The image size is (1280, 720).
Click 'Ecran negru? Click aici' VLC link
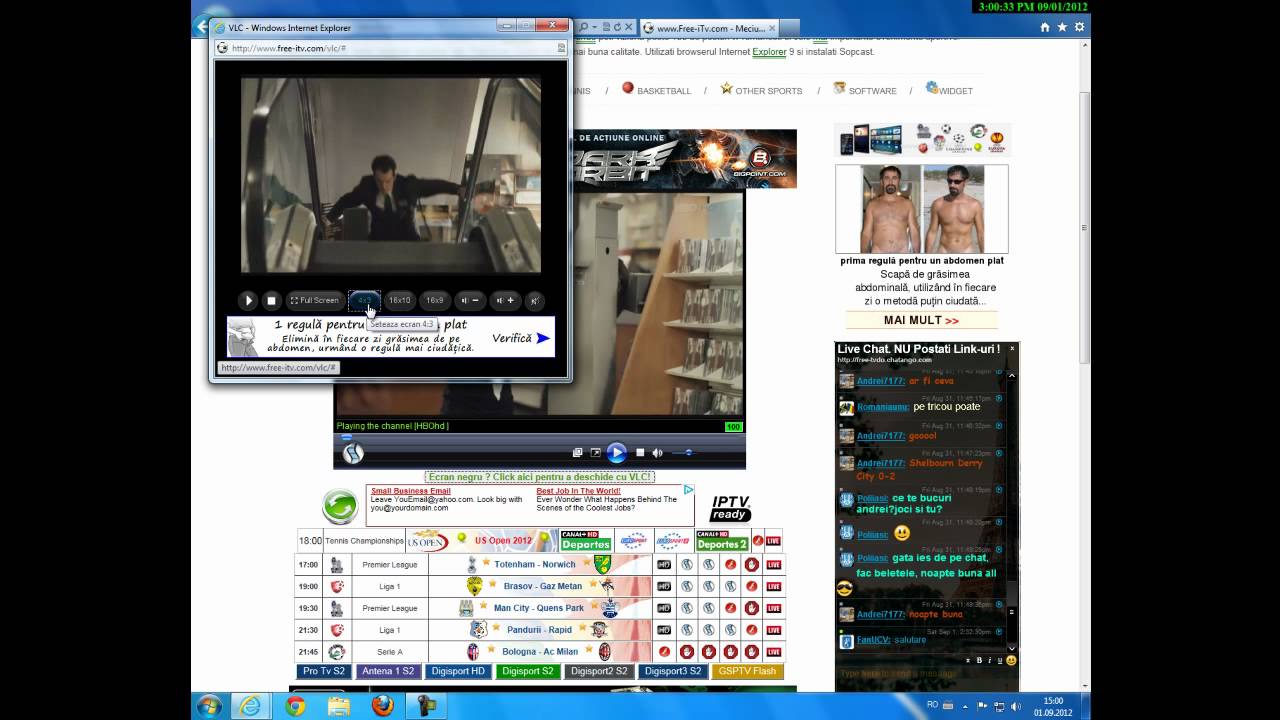tap(539, 477)
